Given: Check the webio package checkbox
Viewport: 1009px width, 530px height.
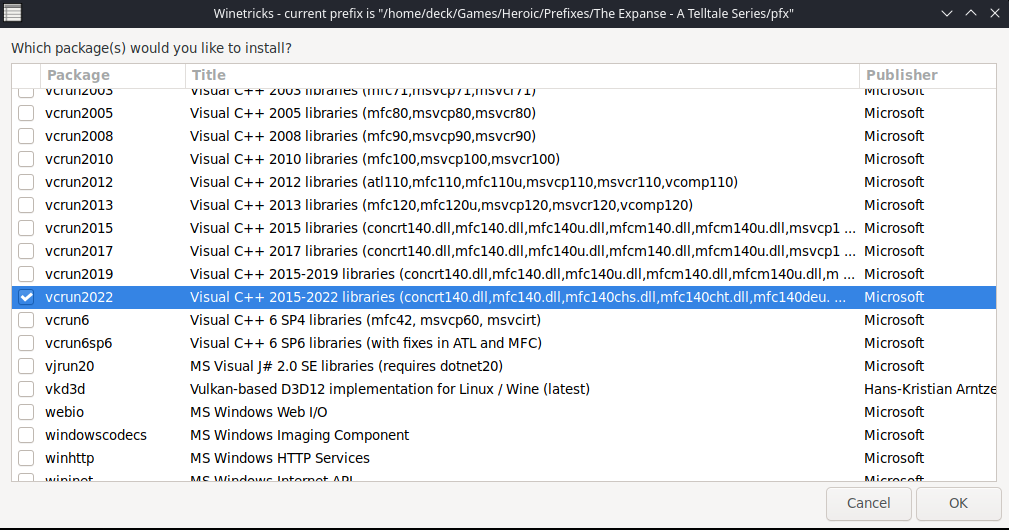Looking at the screenshot, I should click(x=26, y=412).
